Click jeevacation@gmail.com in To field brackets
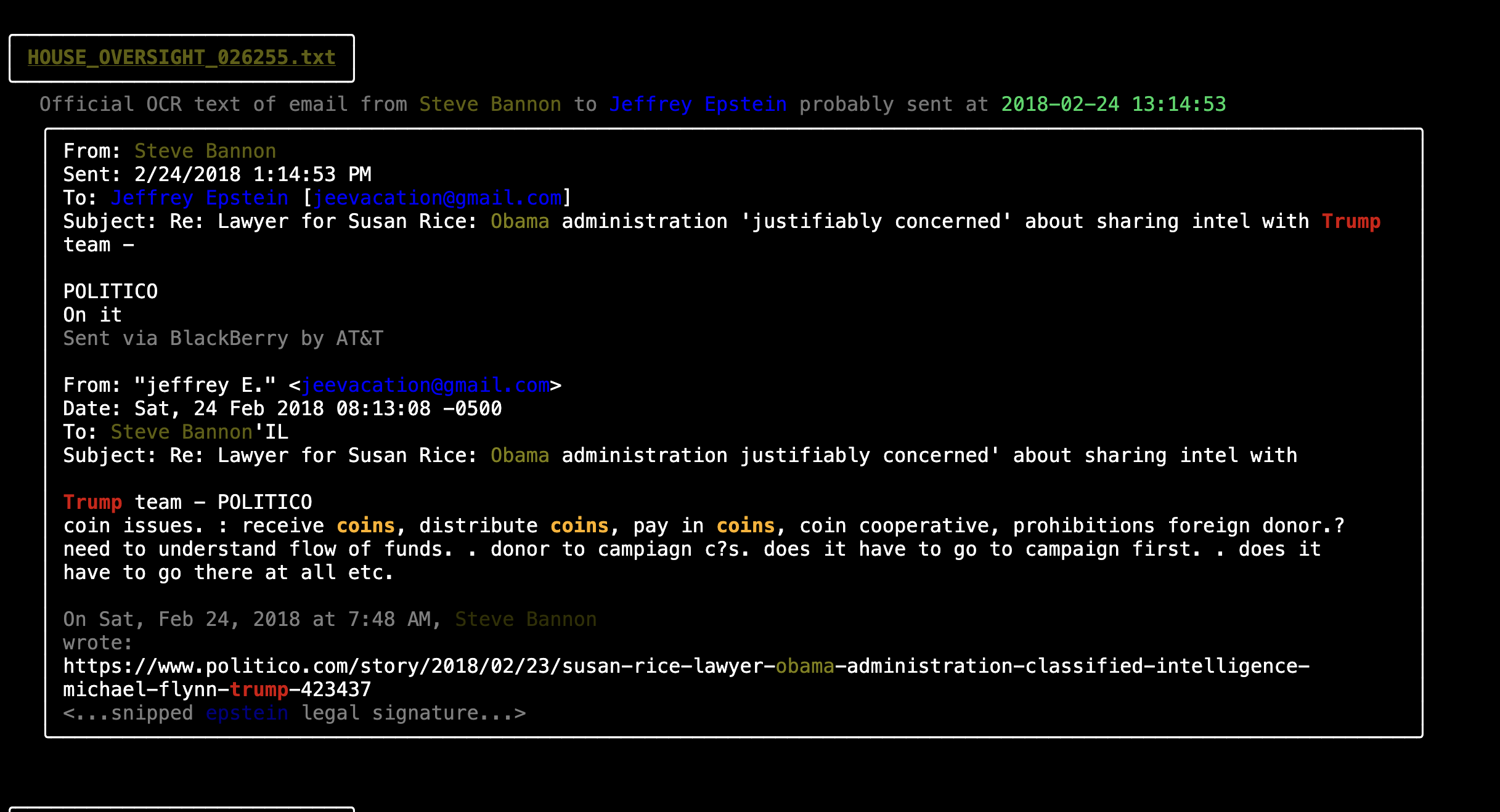 pyautogui.click(x=437, y=198)
